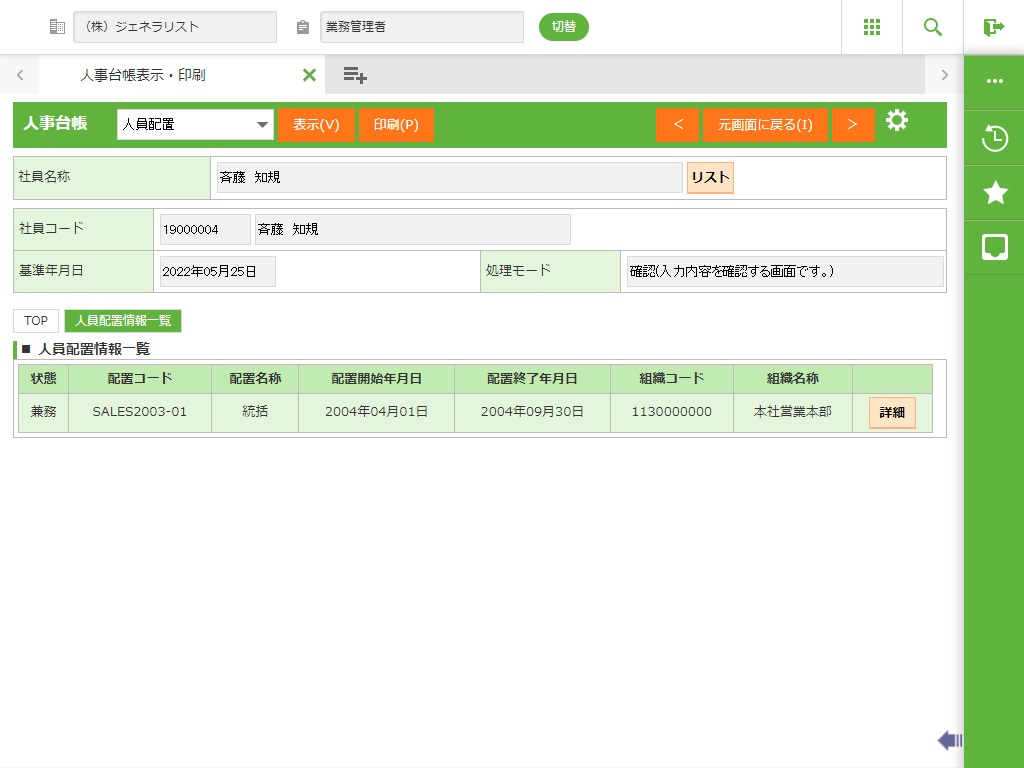Click the logout icon at top right
The image size is (1024, 768).
point(993,27)
